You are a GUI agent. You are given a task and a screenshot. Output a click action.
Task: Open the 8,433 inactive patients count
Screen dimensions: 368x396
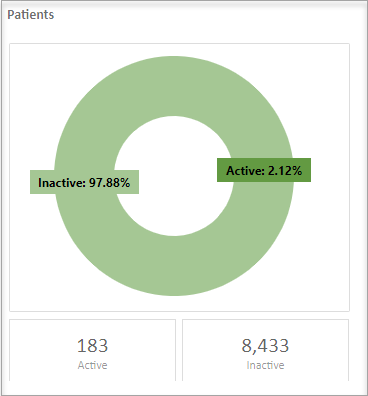(265, 346)
